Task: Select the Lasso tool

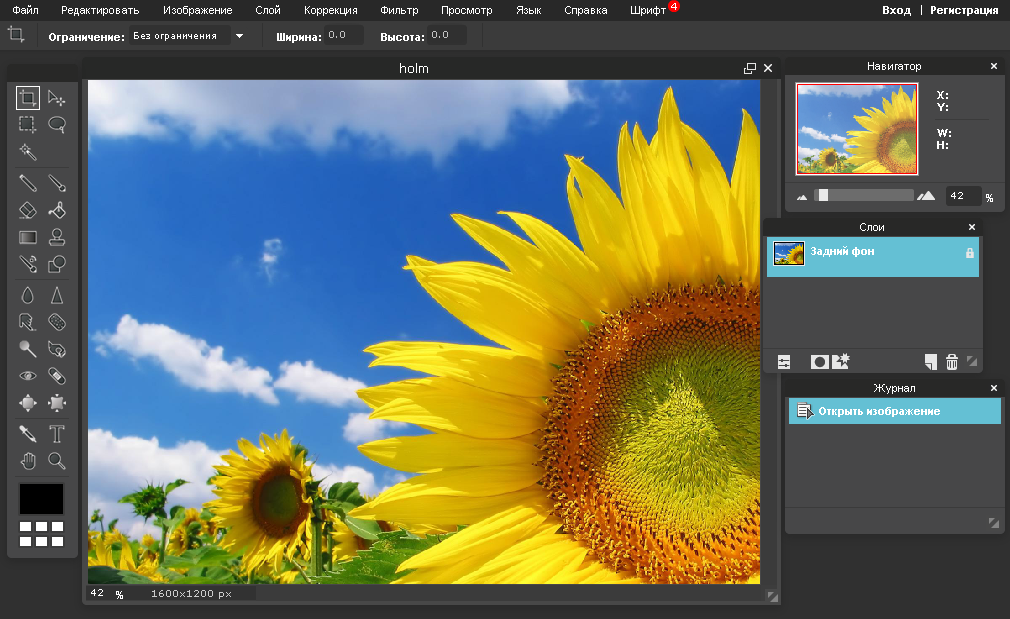Action: 57,125
